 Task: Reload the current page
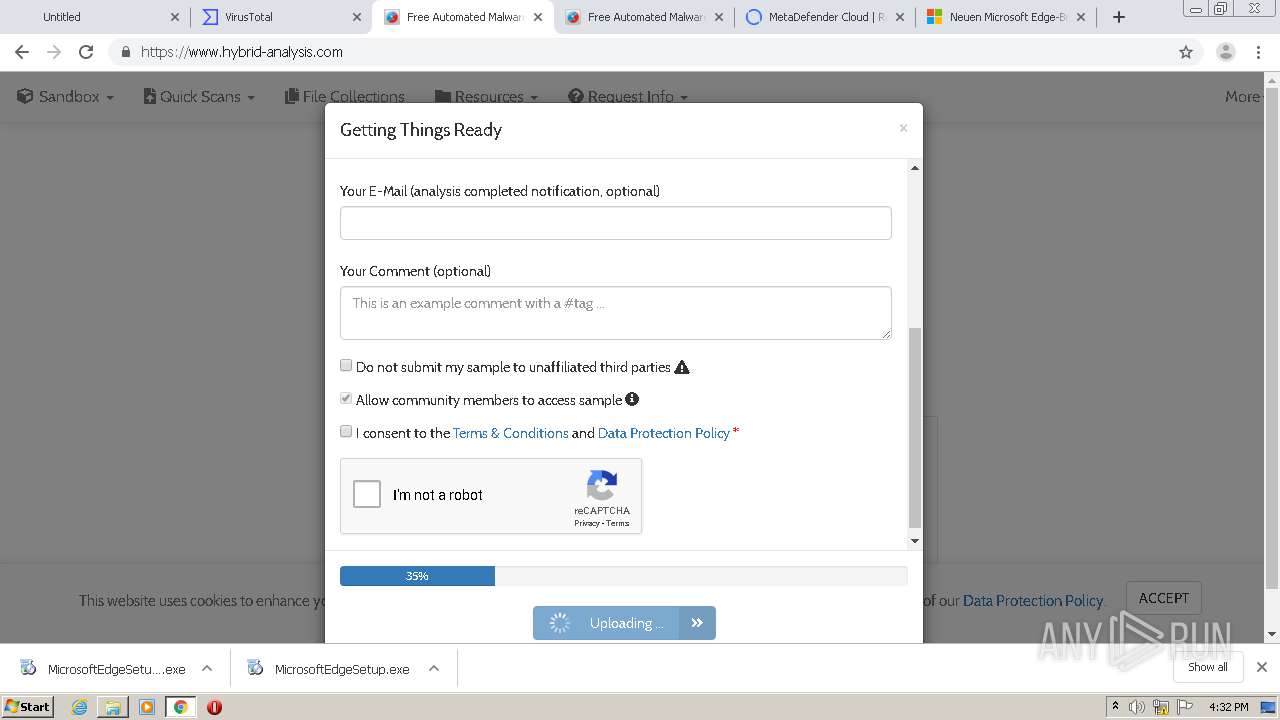(x=86, y=52)
